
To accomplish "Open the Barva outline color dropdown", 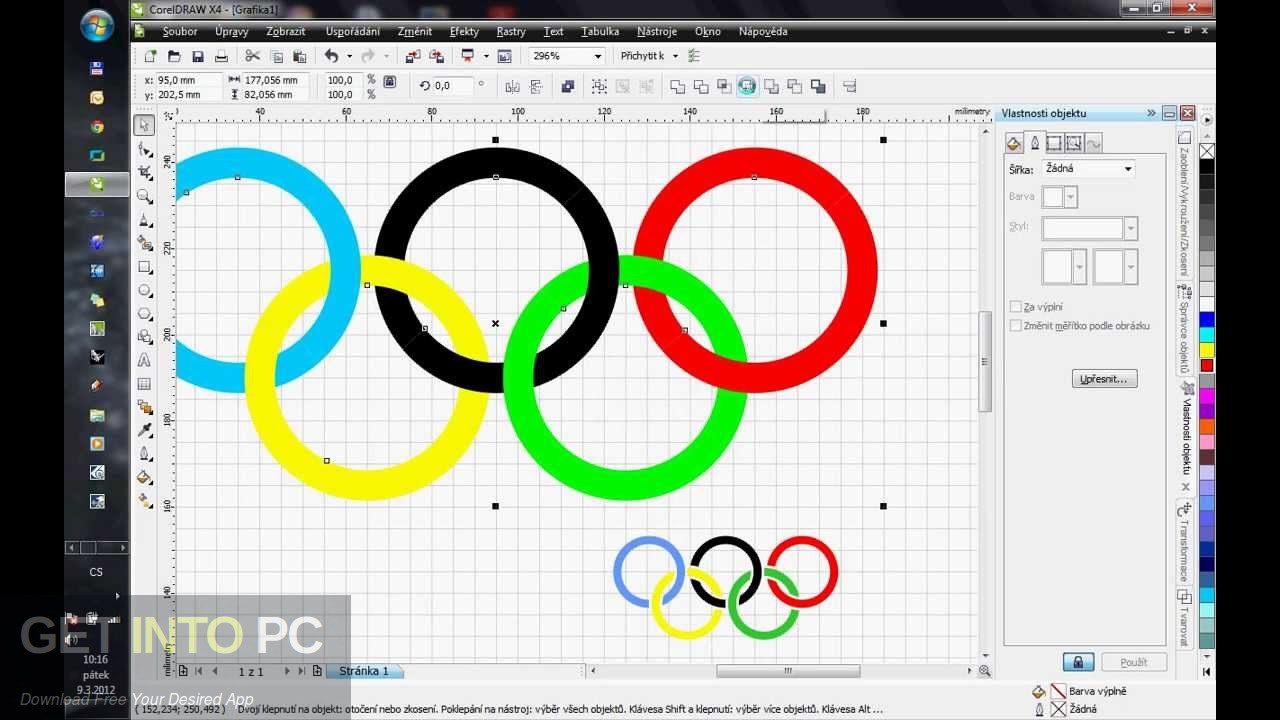I will pos(1071,197).
